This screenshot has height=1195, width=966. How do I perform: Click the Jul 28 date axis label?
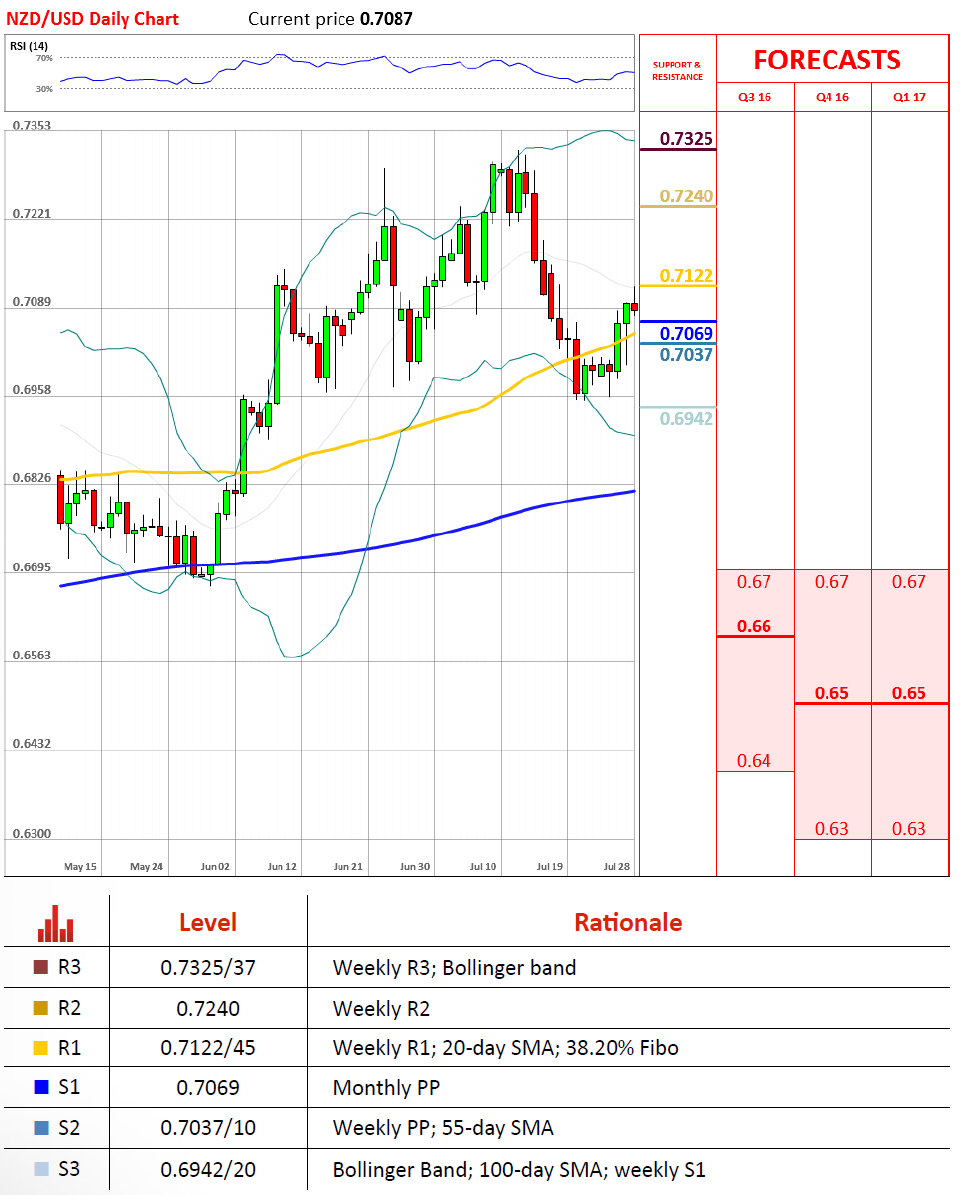click(x=616, y=867)
